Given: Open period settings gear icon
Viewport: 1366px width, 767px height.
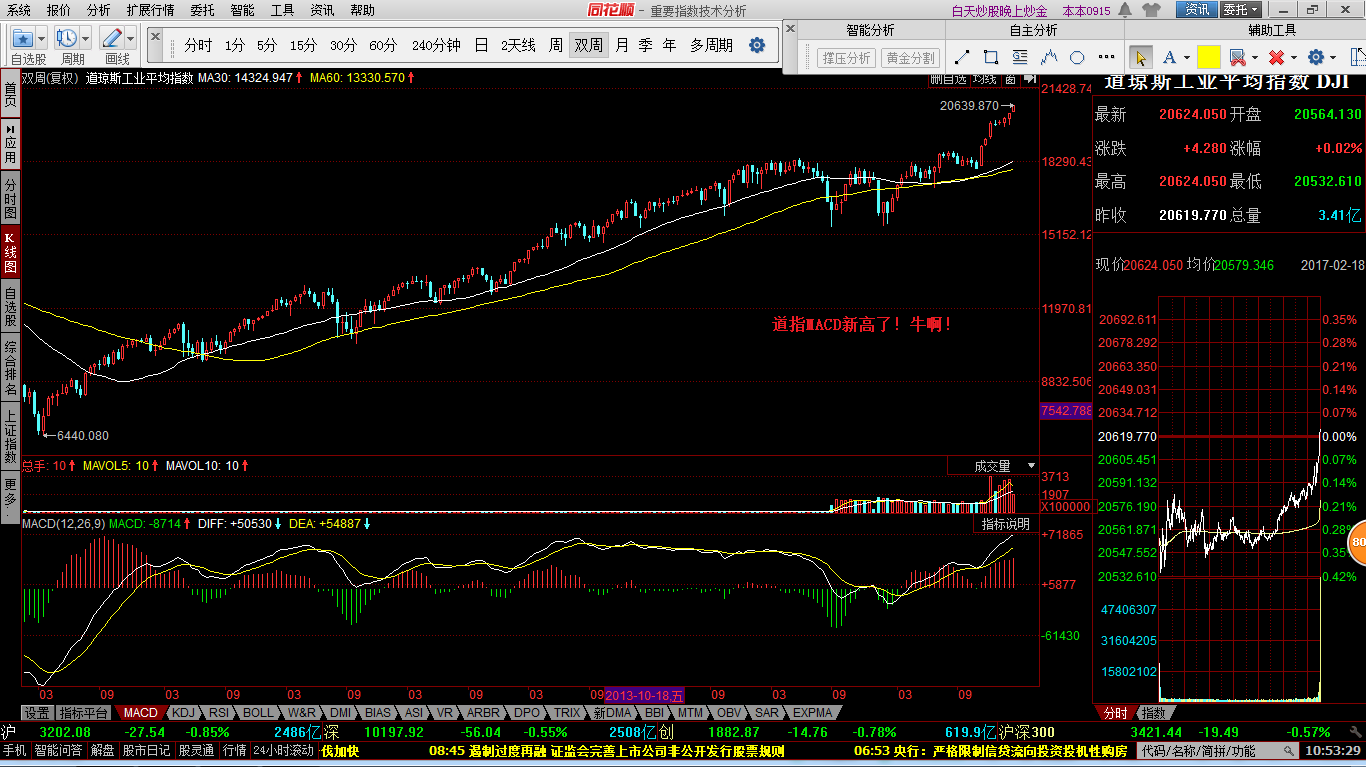Looking at the screenshot, I should 757,45.
